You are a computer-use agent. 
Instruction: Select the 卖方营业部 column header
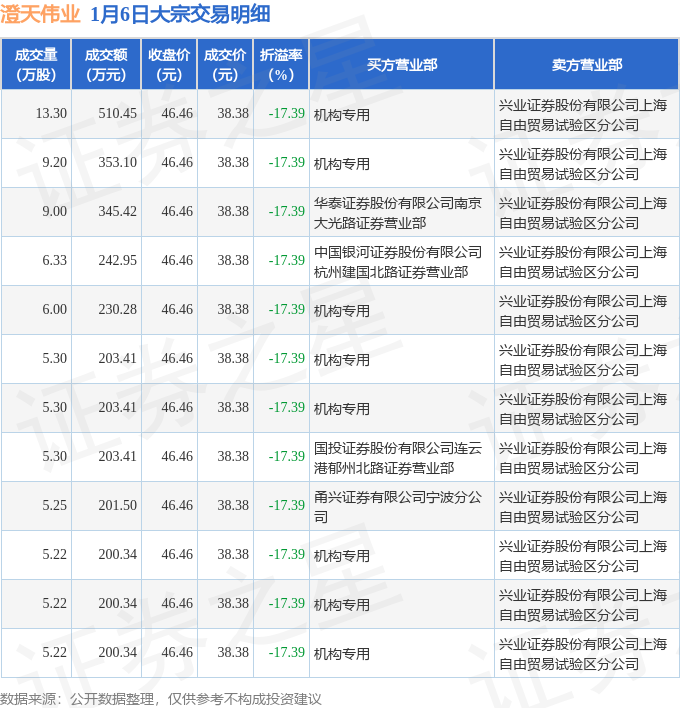coord(587,65)
